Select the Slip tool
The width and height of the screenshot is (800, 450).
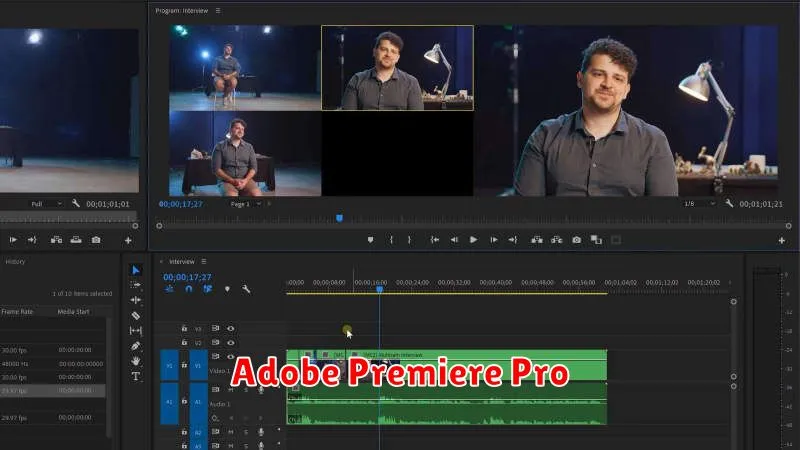point(136,331)
